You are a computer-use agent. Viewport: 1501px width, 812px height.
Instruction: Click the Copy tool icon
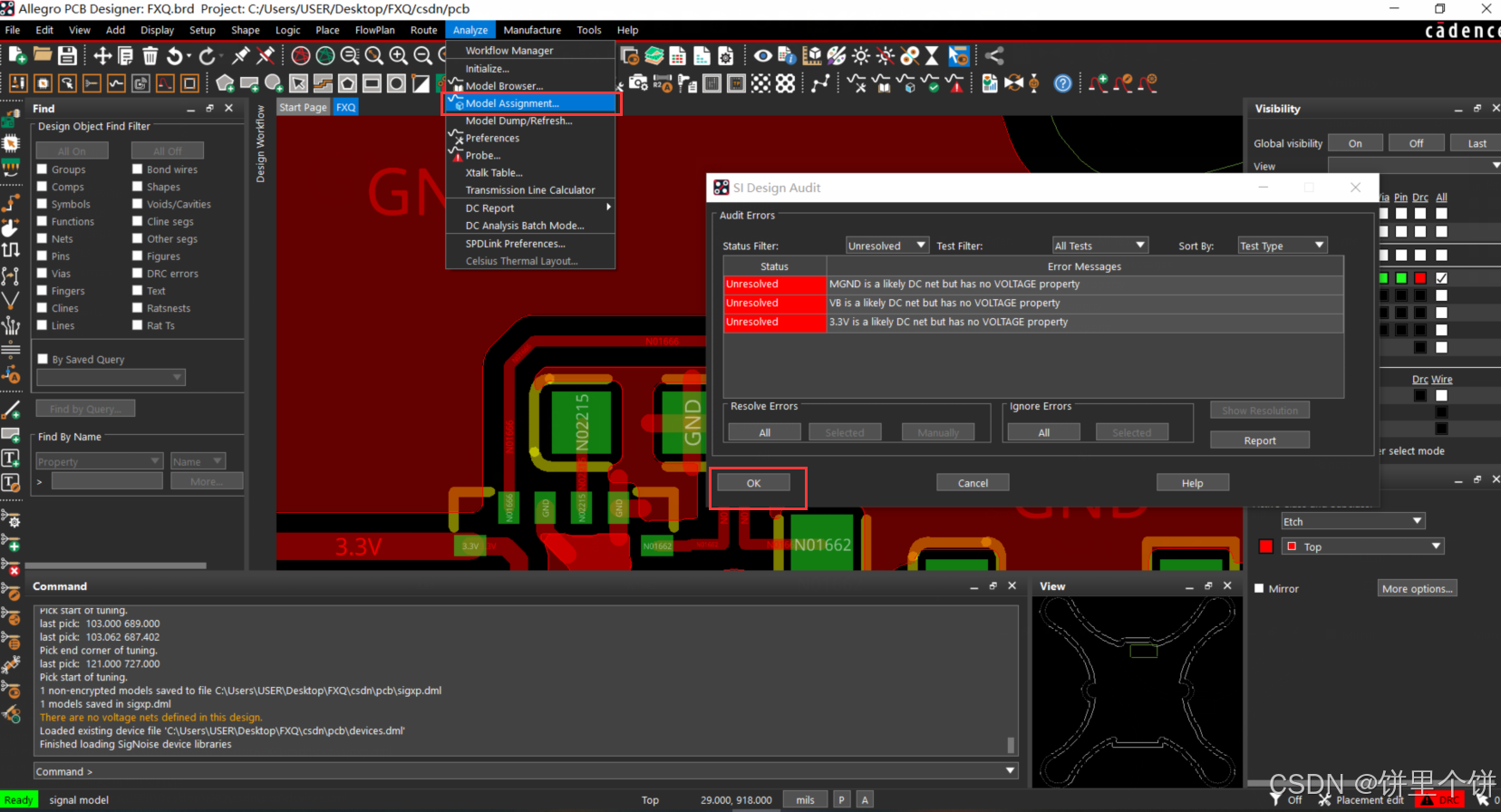coord(126,55)
